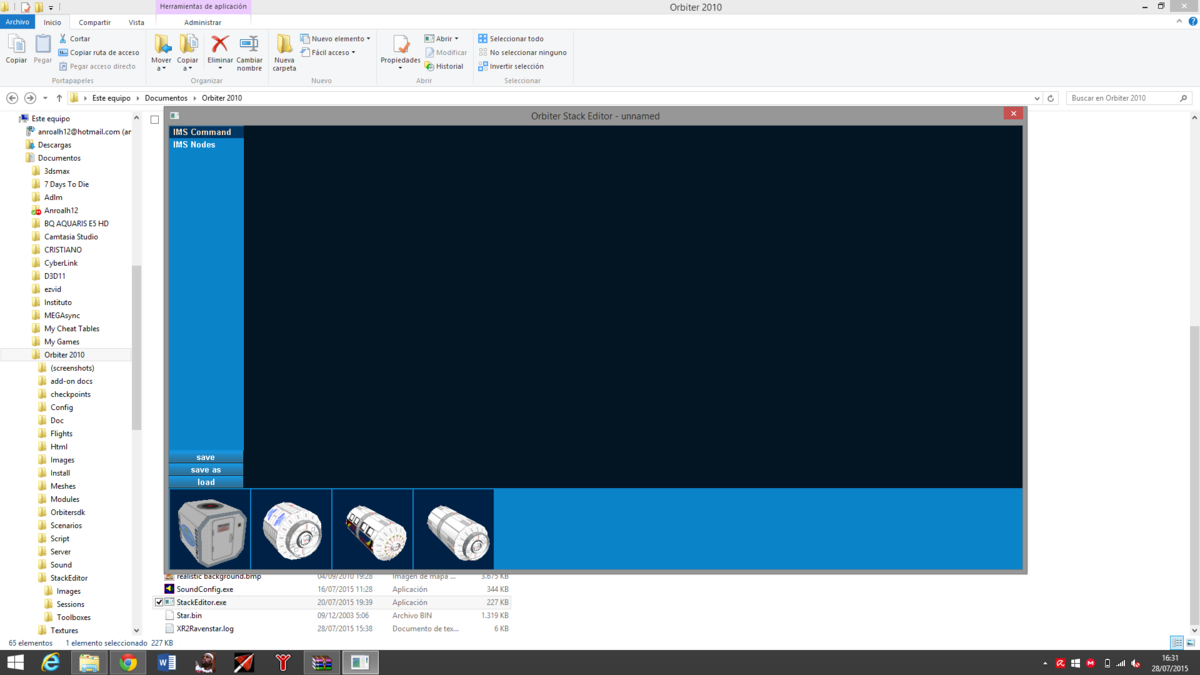Viewport: 1200px width, 675px height.
Task: Switch to large icons view in status bar
Action: 1190,643
